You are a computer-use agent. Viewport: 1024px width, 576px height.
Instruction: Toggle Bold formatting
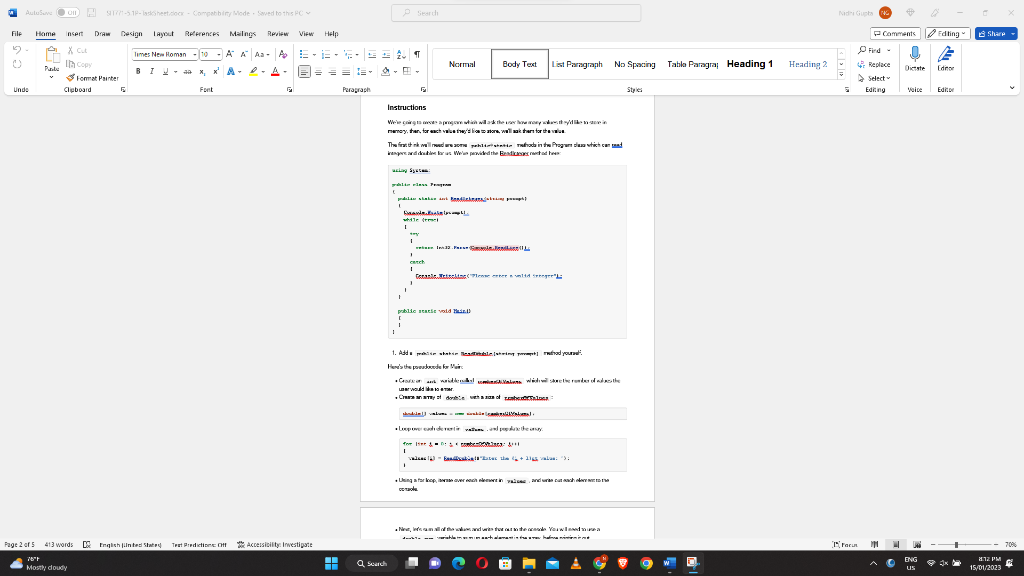click(x=138, y=71)
